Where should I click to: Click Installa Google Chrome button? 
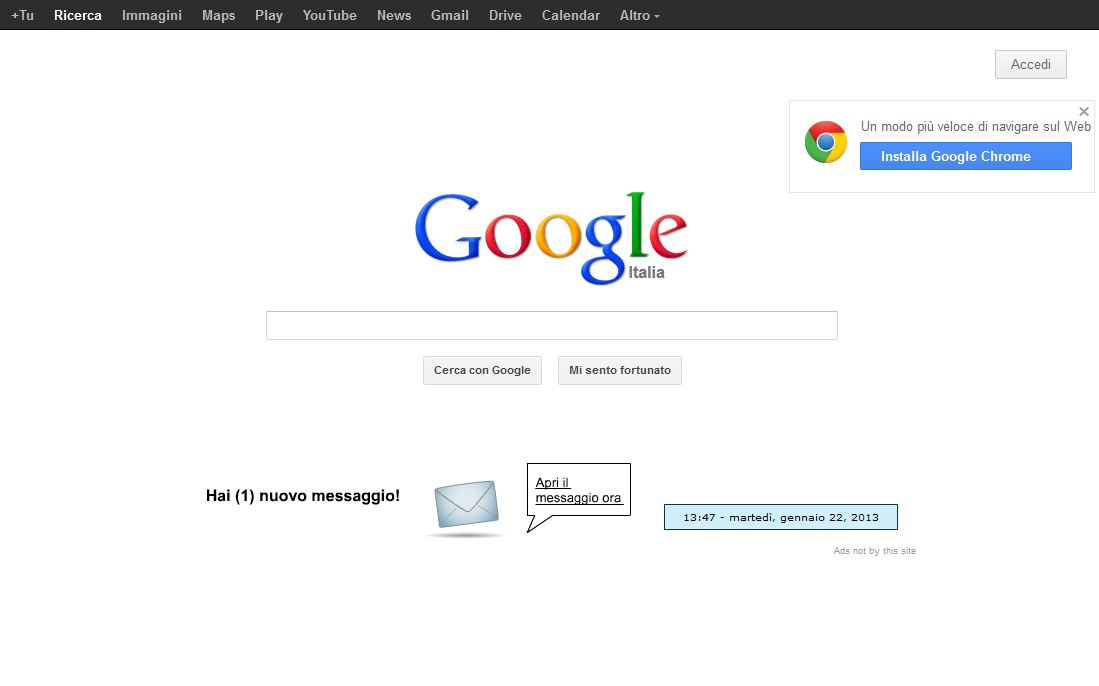point(966,156)
